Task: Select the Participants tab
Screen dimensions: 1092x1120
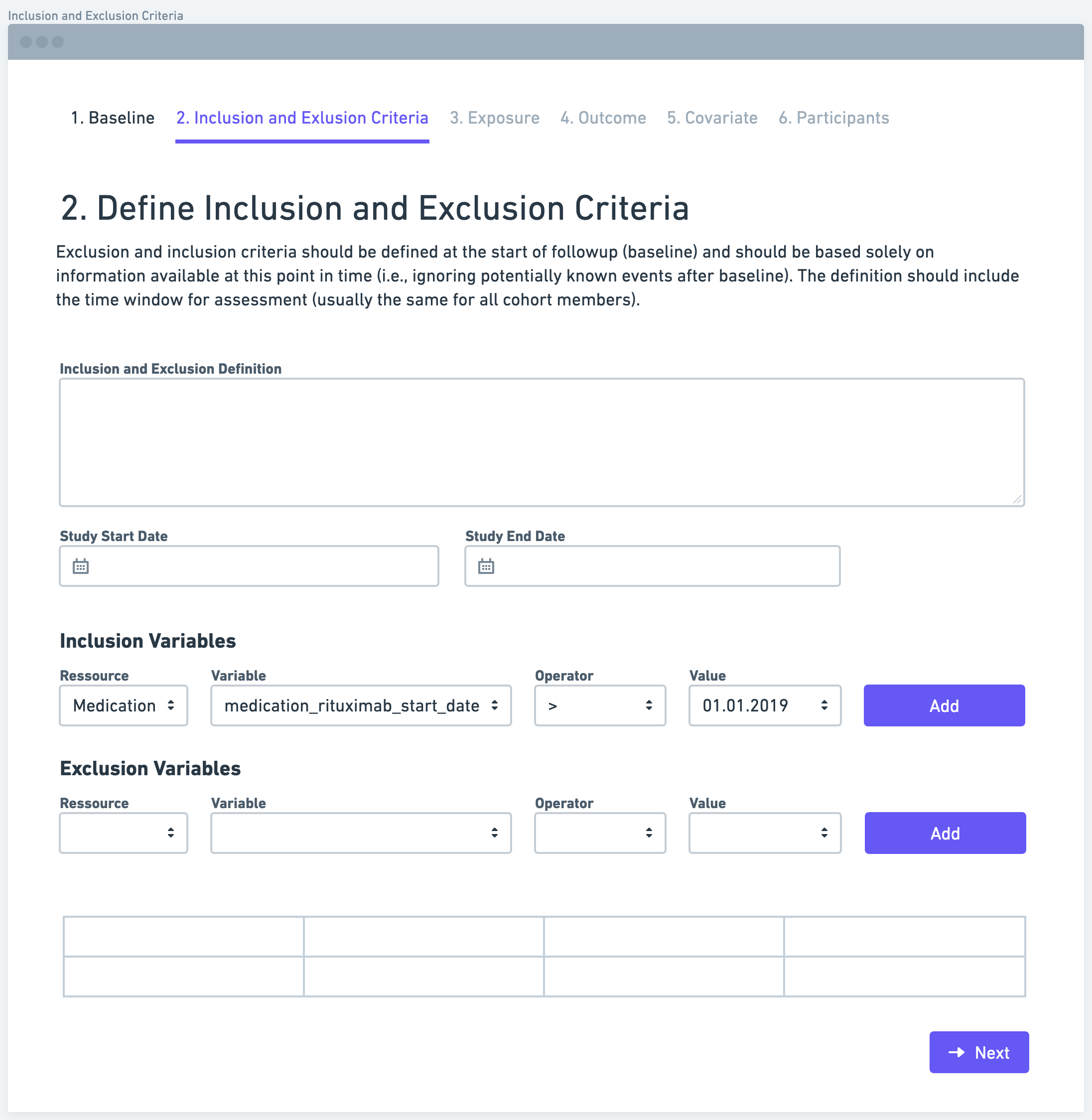Action: [x=834, y=118]
